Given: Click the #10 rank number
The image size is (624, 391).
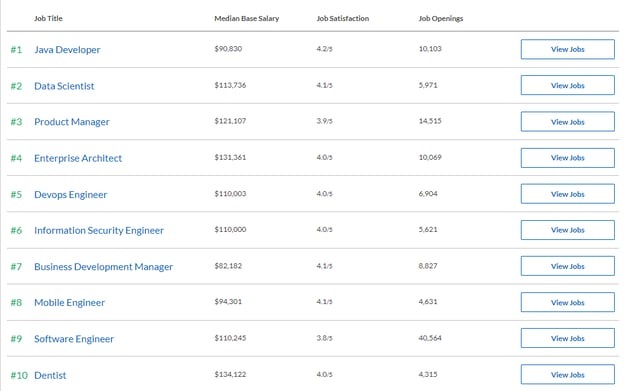Looking at the screenshot, I should tap(19, 375).
